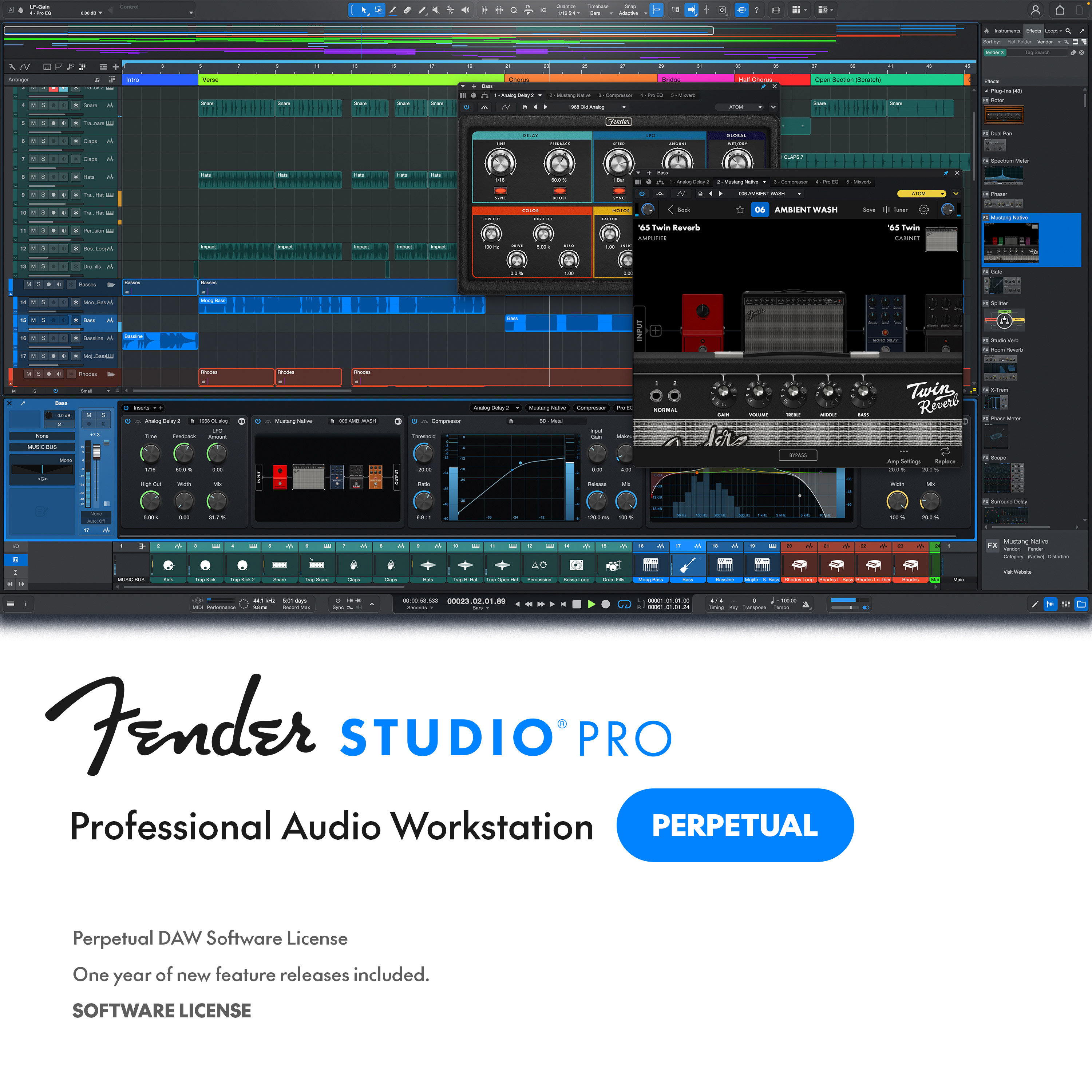Select the Range Selection tool
This screenshot has width=1092, height=1092.
pos(379,9)
